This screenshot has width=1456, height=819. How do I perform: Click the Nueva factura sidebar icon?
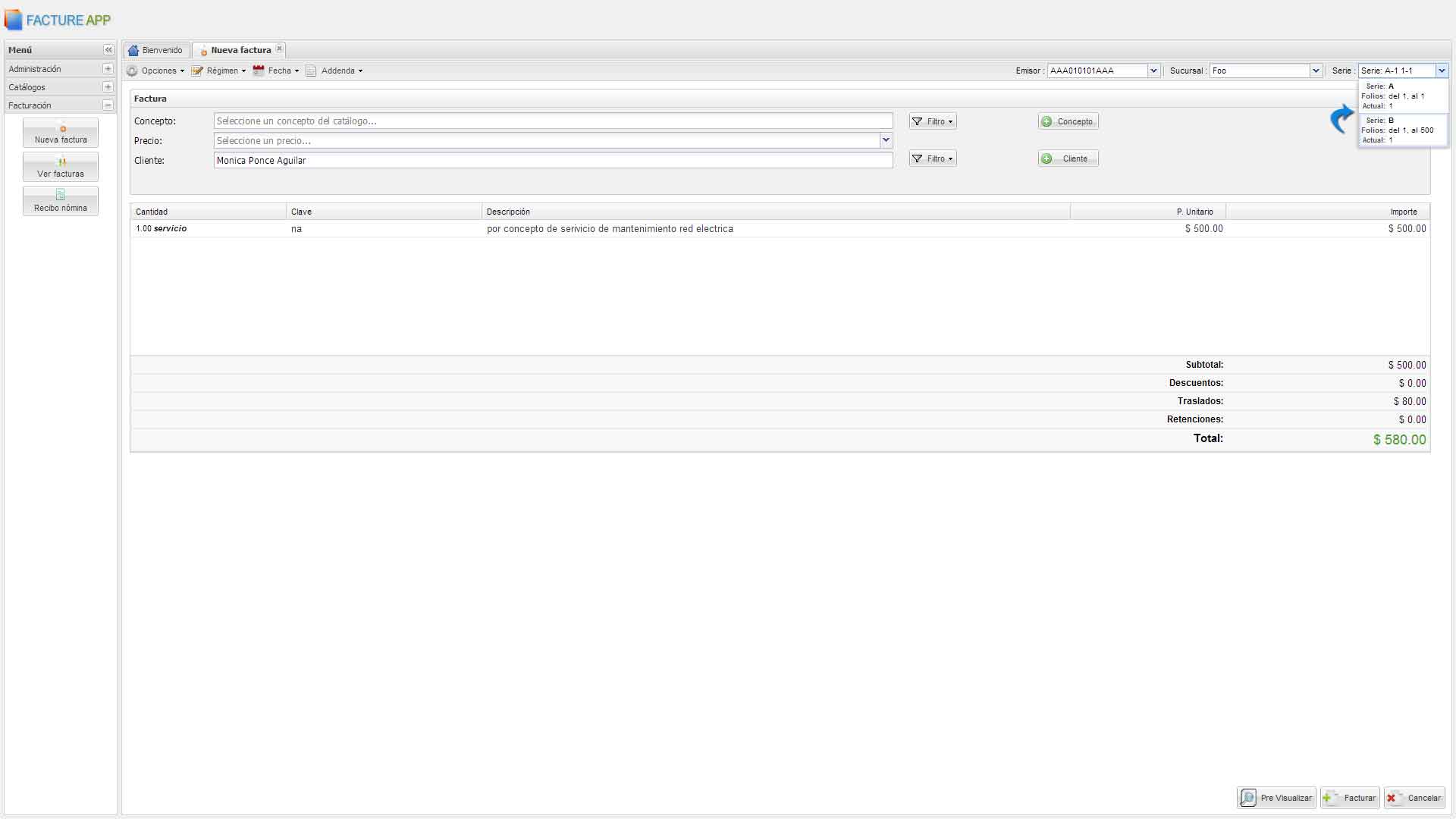pos(61,133)
